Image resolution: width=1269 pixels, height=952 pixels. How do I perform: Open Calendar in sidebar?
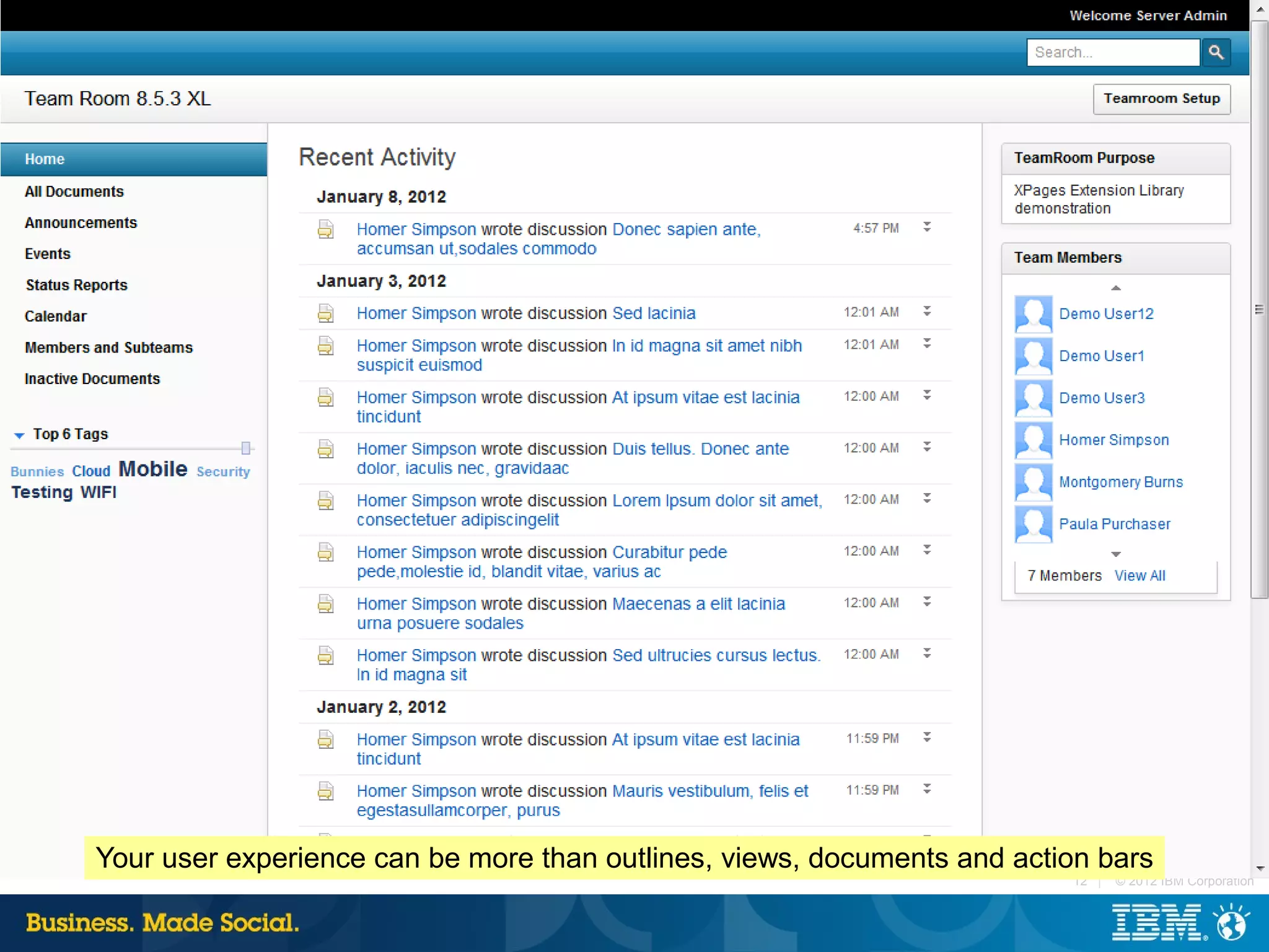[x=56, y=317]
